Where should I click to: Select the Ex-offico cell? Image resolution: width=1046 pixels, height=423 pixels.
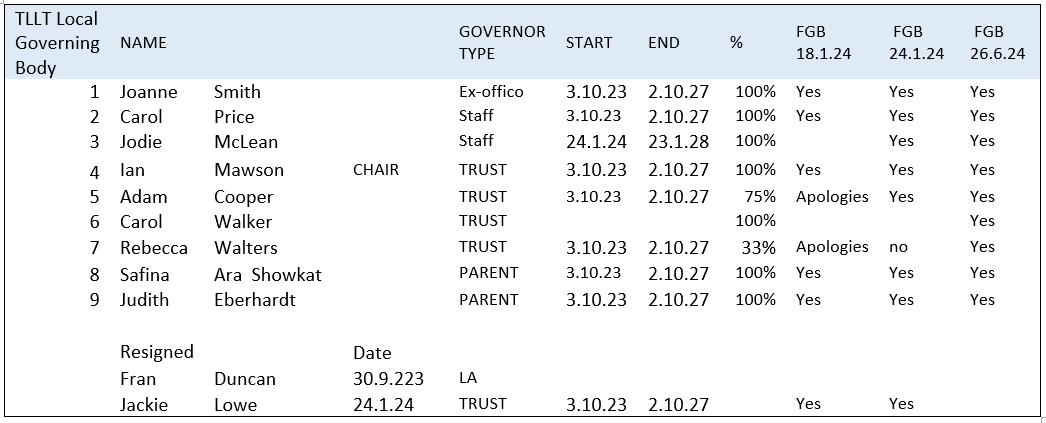coord(491,92)
